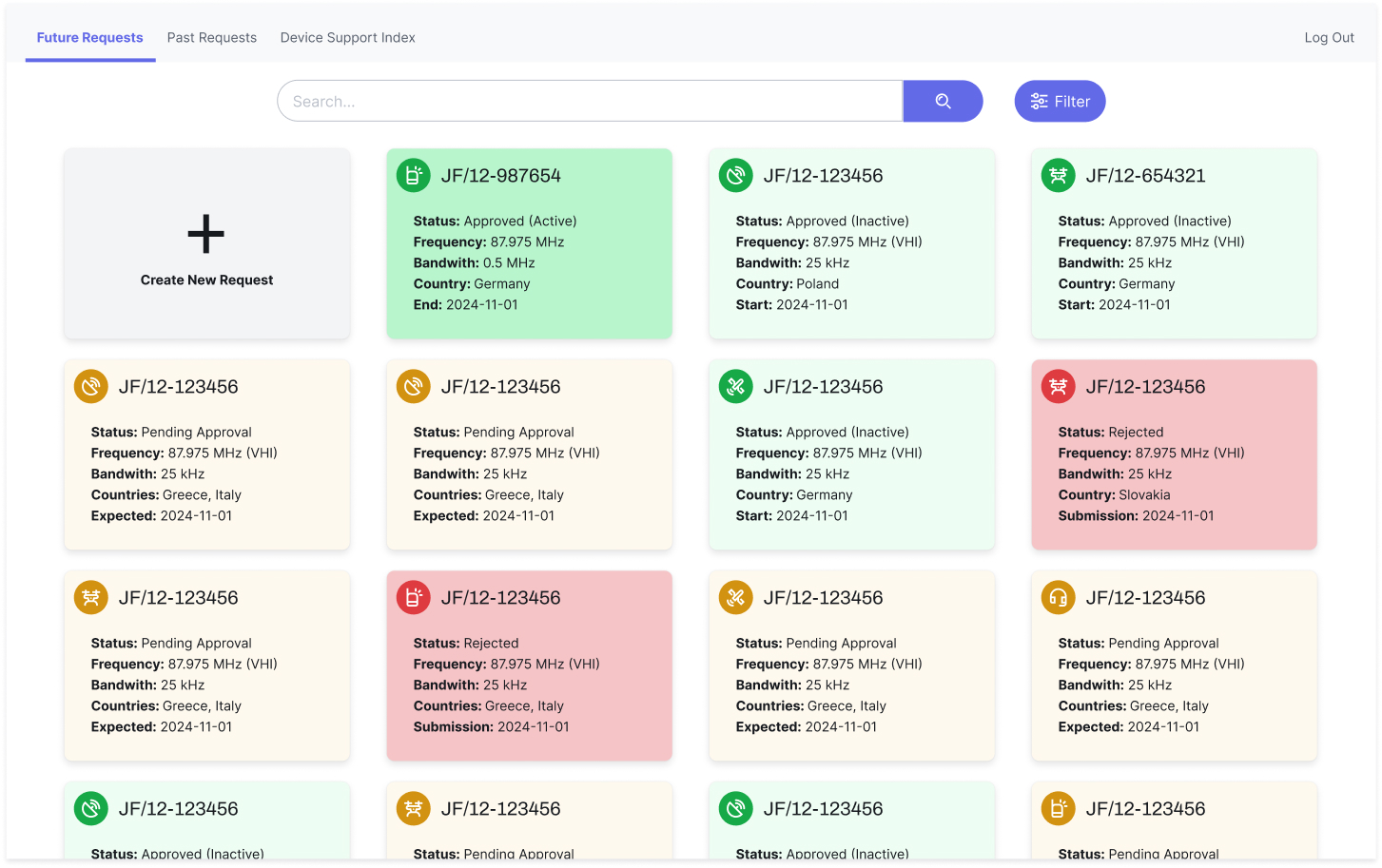Screen dimensions: 1382x868
Task: Switch to the Past Requests tab
Action: click(x=212, y=38)
